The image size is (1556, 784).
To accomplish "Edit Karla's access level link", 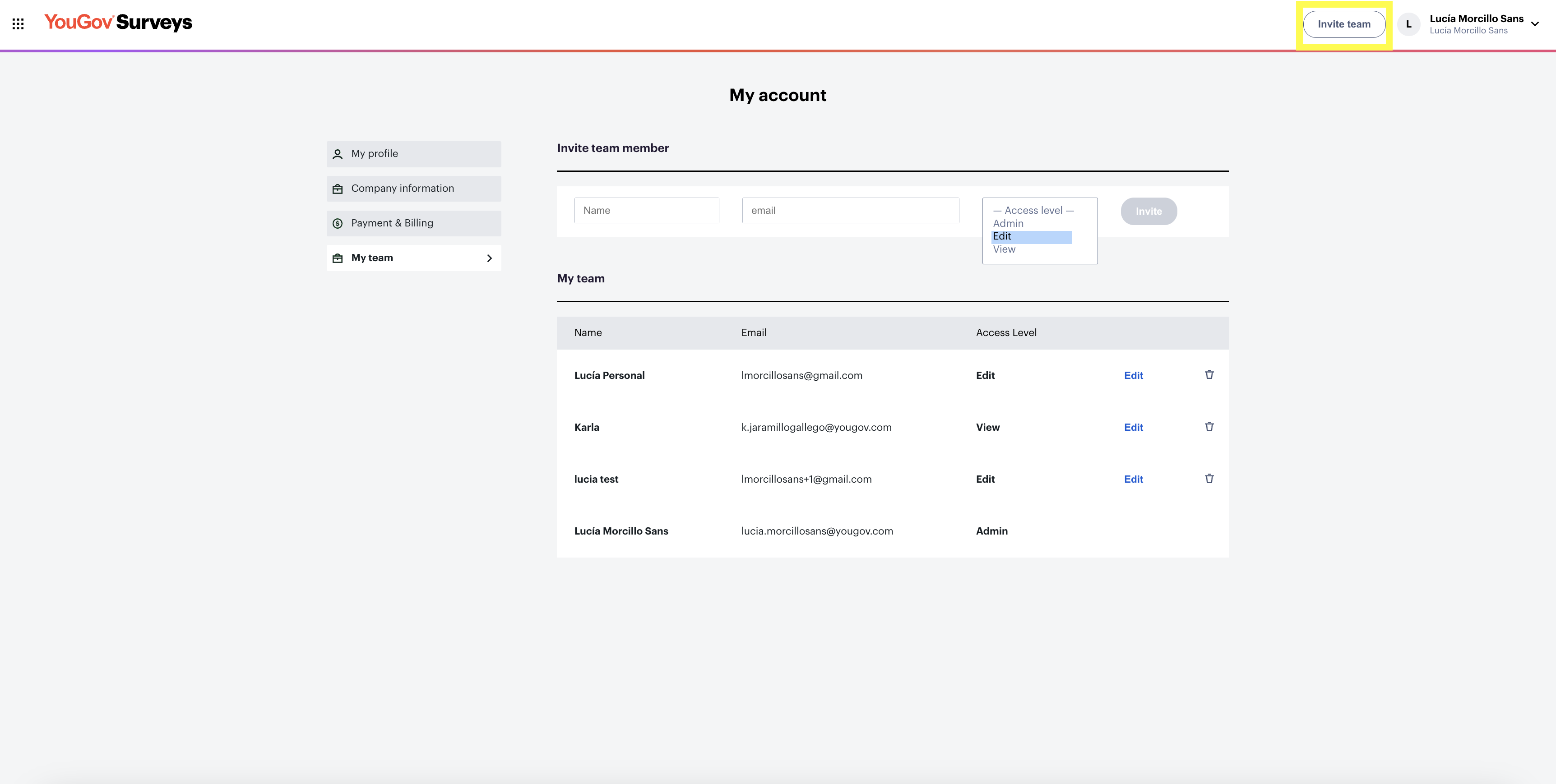I will pos(1133,427).
